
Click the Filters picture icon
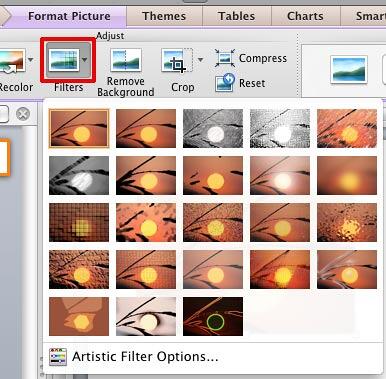(64, 60)
